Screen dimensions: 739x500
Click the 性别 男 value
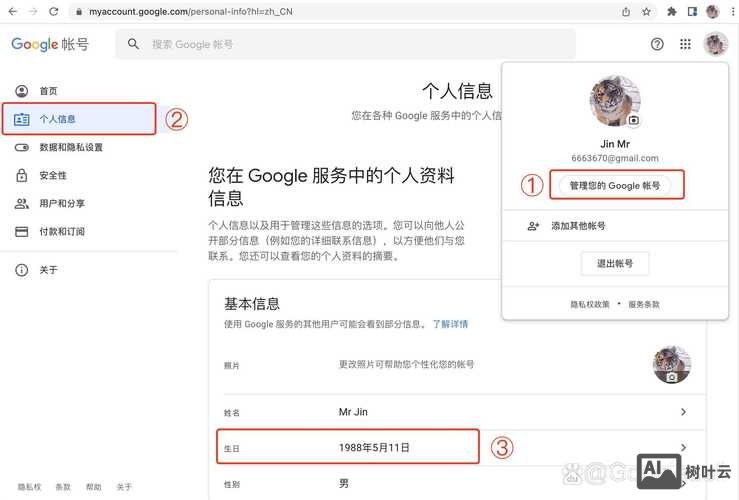click(x=344, y=484)
